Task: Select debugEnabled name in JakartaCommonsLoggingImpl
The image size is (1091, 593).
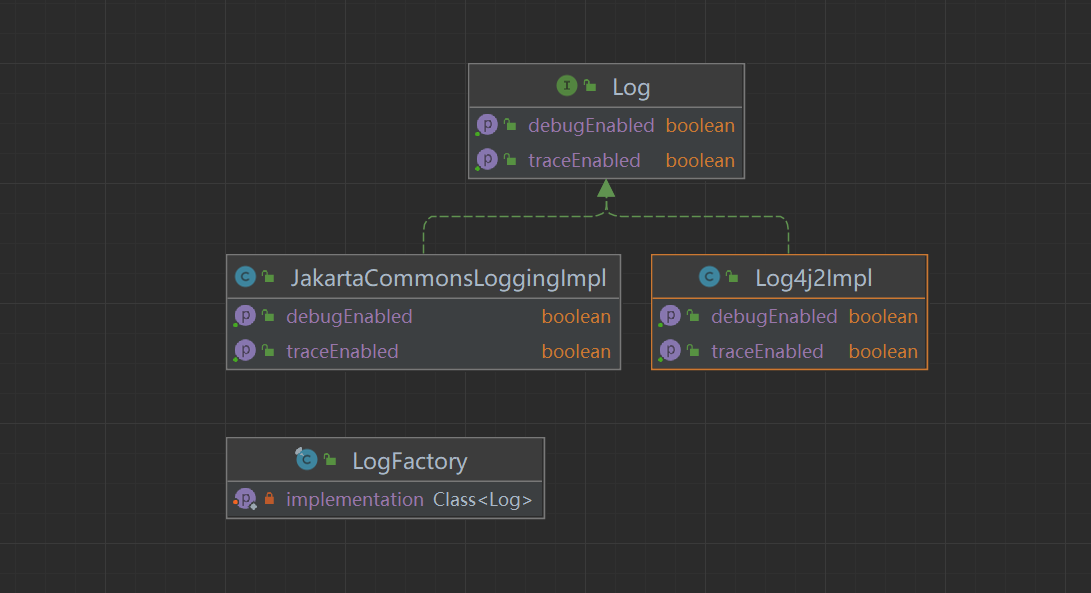Action: [349, 316]
